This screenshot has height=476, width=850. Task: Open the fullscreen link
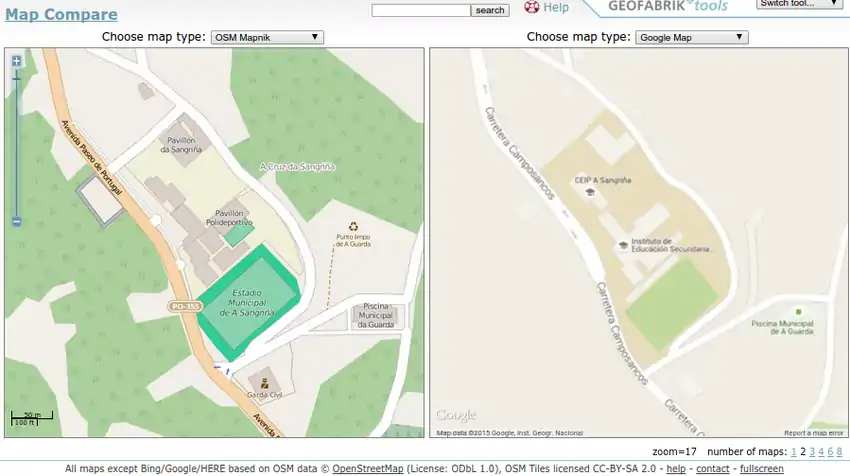pos(762,468)
